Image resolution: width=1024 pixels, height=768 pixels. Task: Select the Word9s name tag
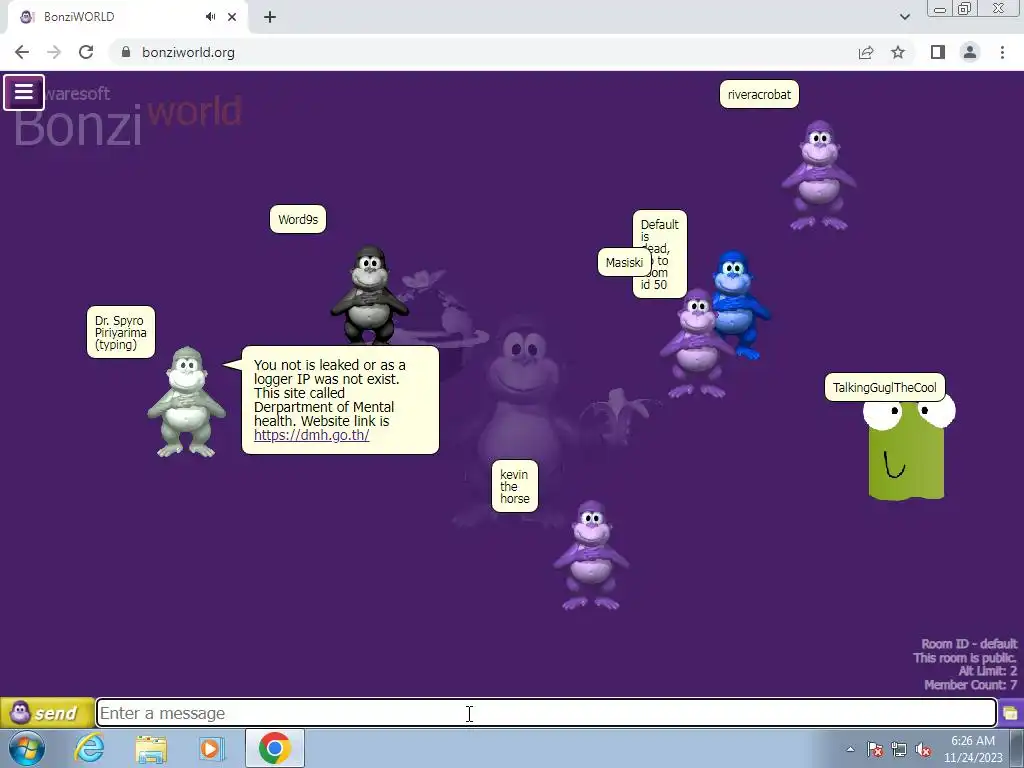pos(298,219)
